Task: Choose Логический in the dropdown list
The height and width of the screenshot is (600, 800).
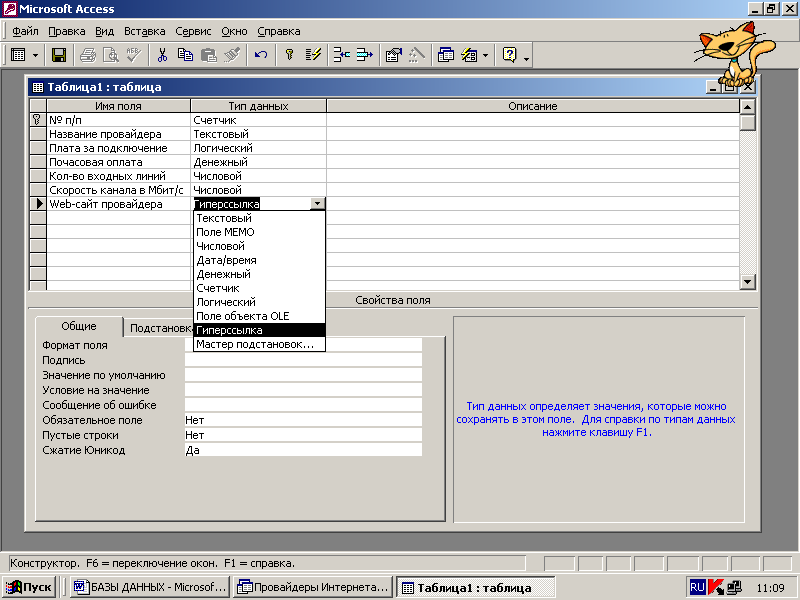Action: click(260, 302)
